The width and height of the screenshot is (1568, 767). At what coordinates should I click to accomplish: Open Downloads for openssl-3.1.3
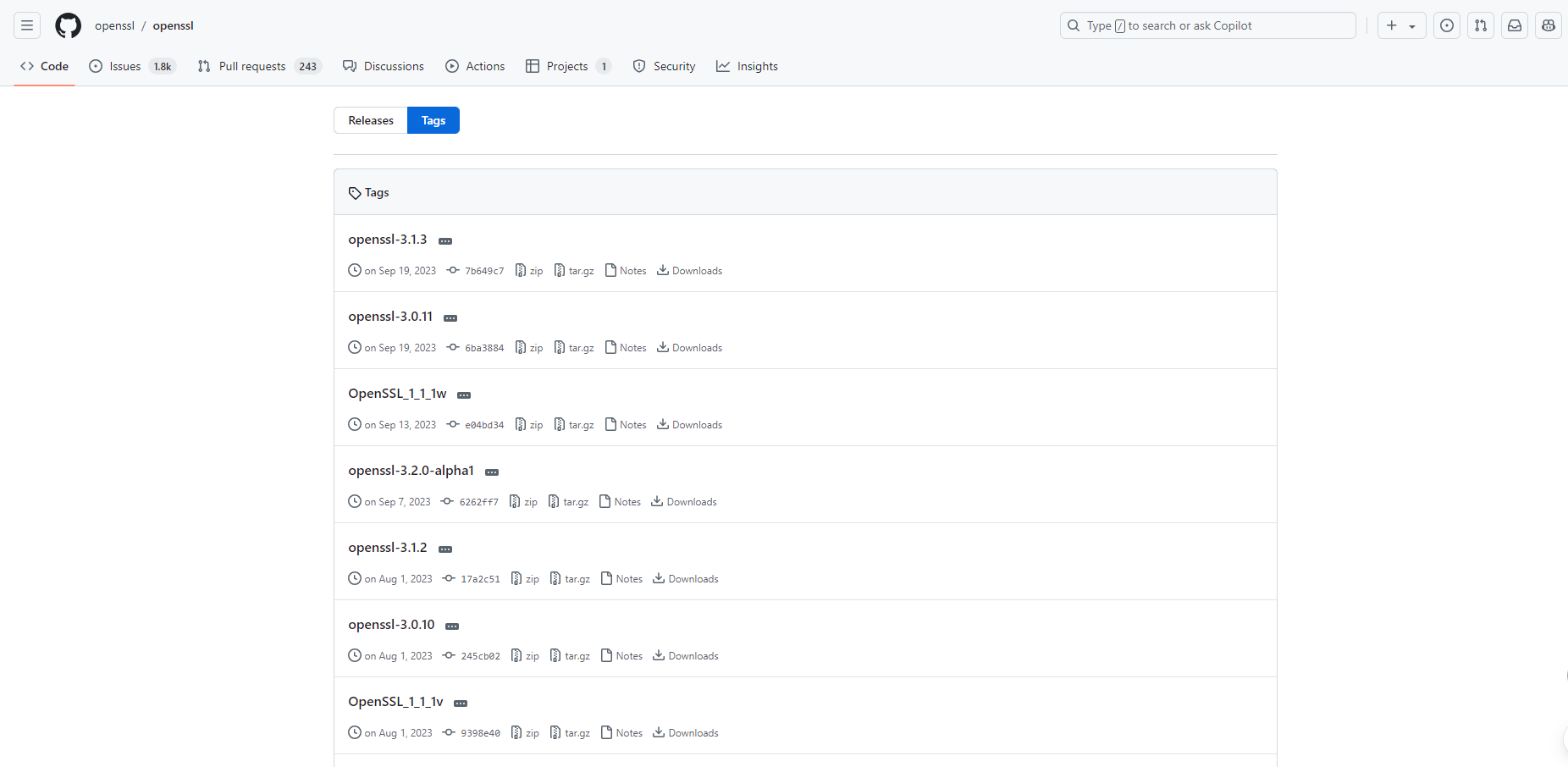(x=690, y=271)
